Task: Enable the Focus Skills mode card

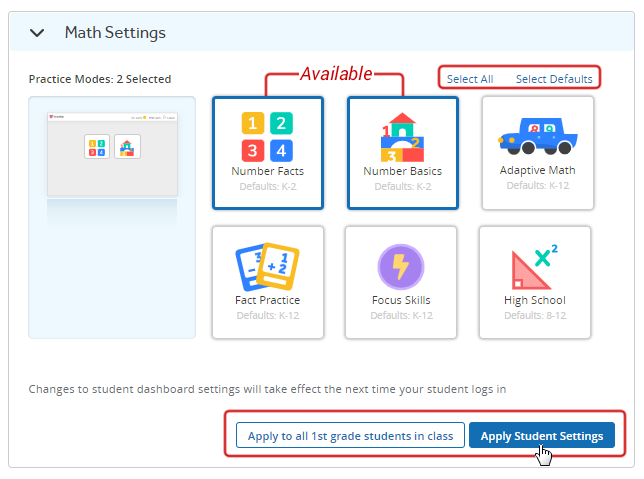Action: tap(401, 282)
